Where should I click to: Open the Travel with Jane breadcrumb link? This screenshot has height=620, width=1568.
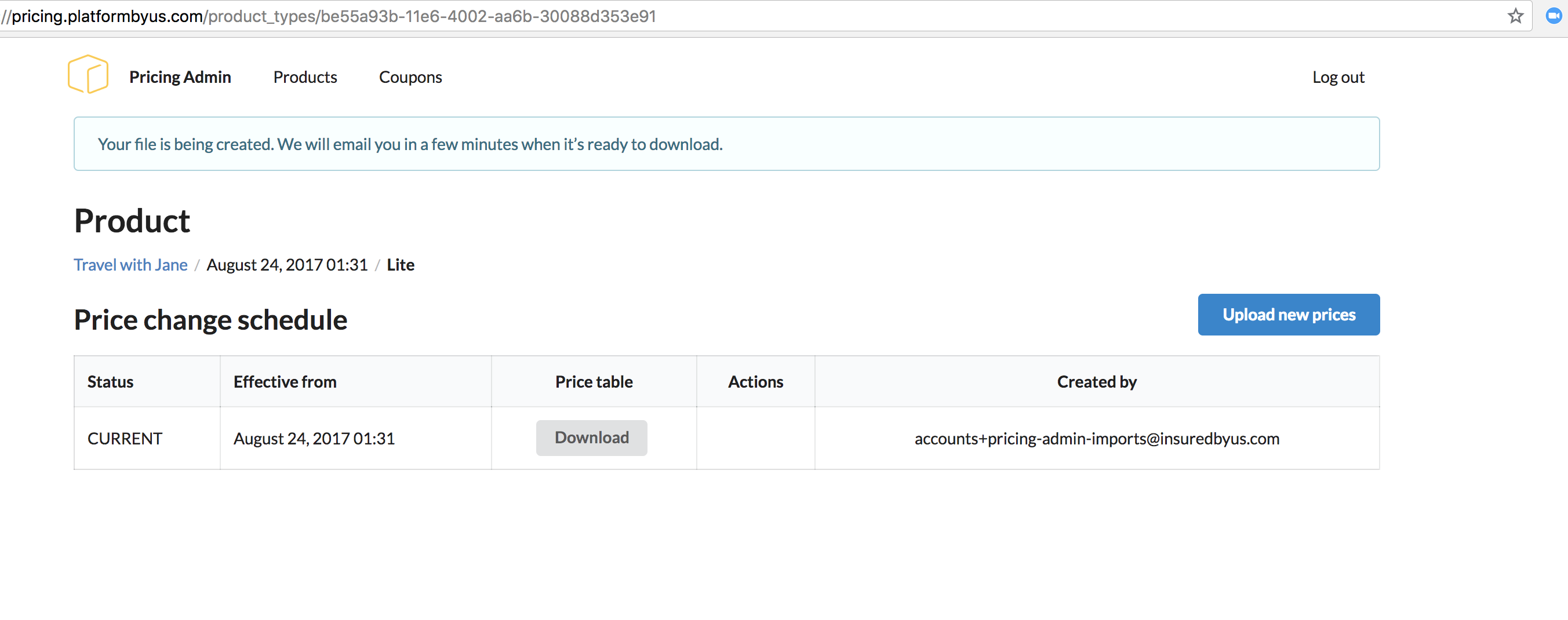coord(130,265)
